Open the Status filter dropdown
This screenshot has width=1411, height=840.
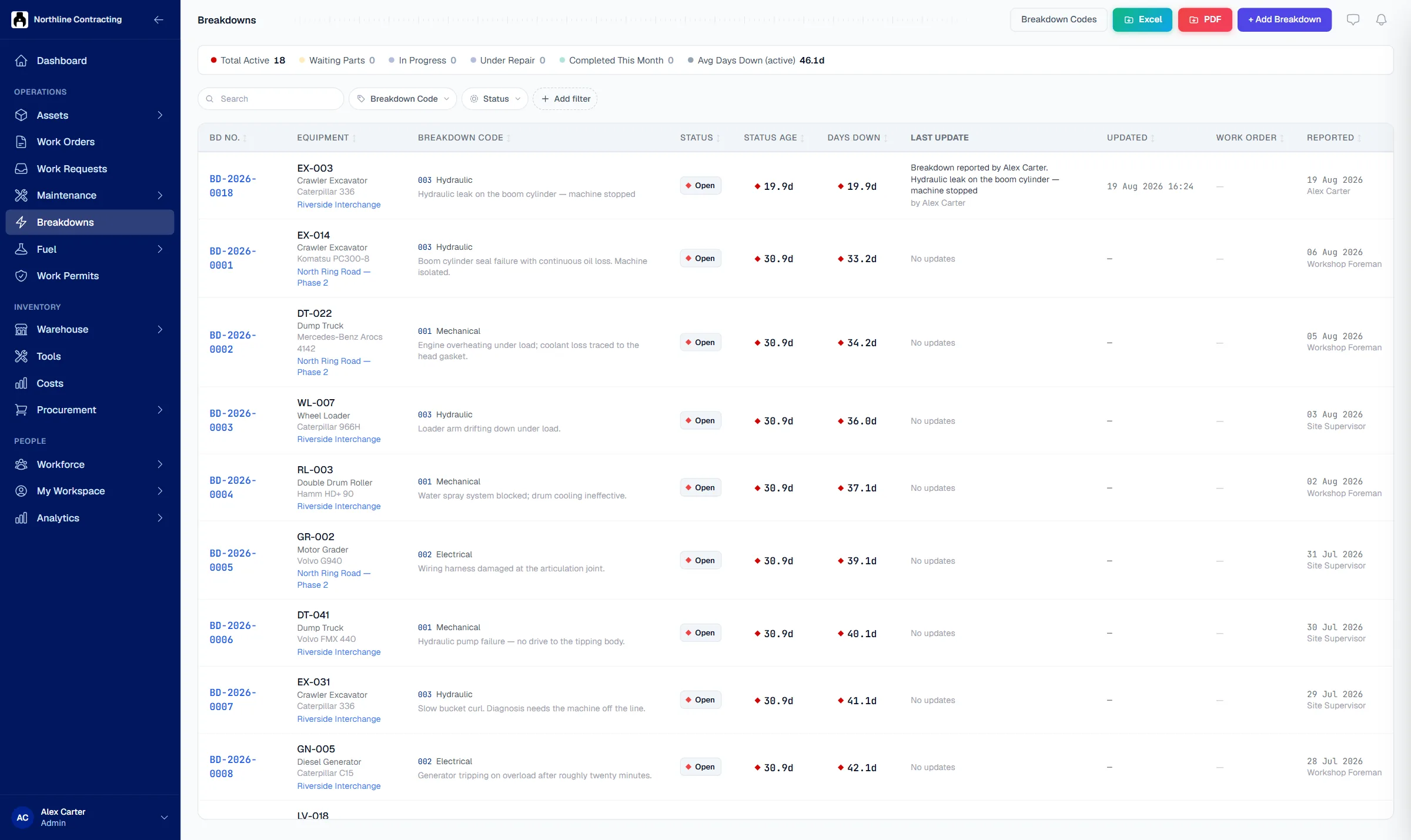[x=495, y=99]
